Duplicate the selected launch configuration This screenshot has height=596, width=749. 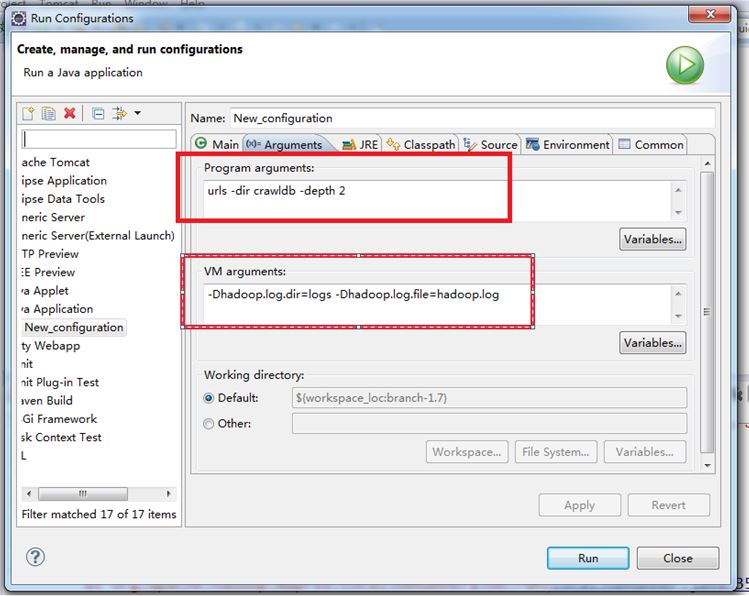click(x=49, y=114)
